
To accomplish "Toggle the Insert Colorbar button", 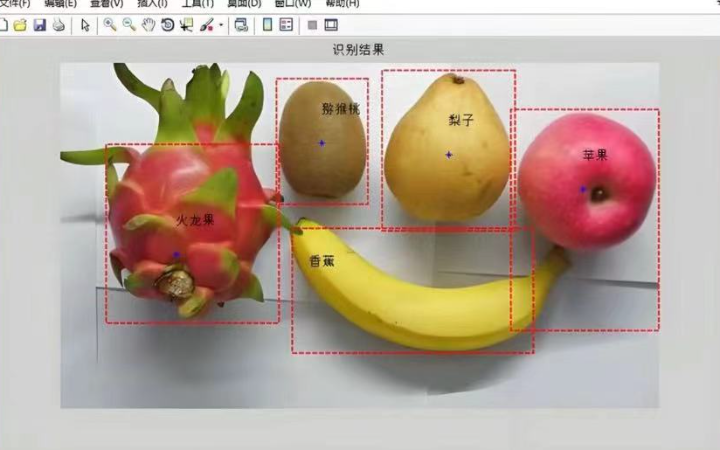I will pos(267,25).
